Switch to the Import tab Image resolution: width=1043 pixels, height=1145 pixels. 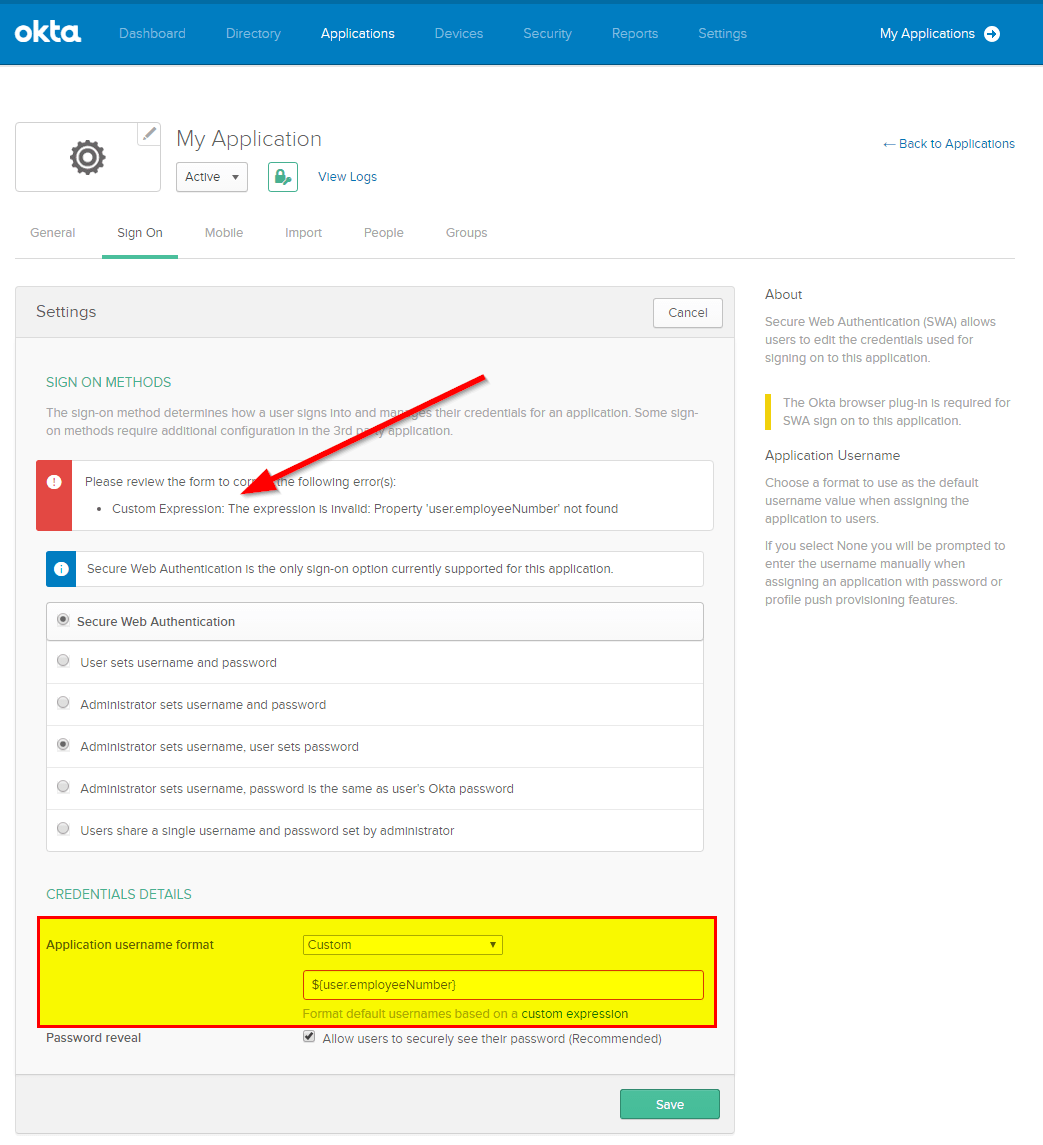(x=303, y=233)
